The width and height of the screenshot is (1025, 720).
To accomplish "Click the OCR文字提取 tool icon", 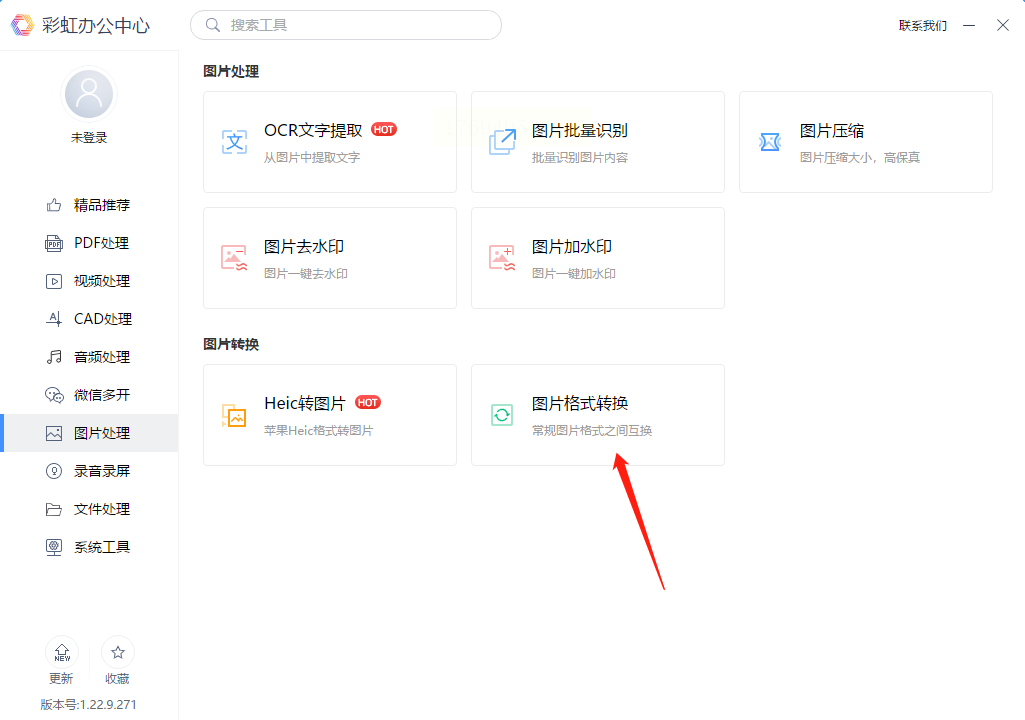I will tap(234, 142).
